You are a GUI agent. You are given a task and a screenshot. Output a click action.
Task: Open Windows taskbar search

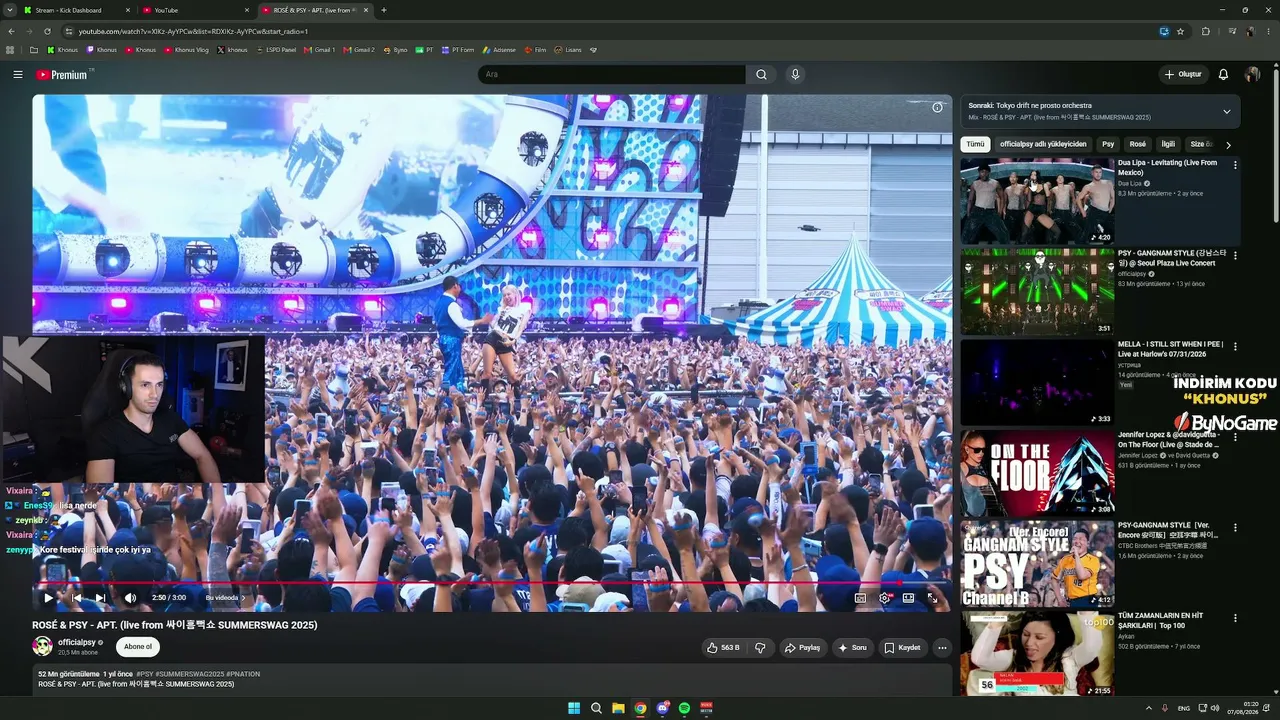(x=596, y=708)
